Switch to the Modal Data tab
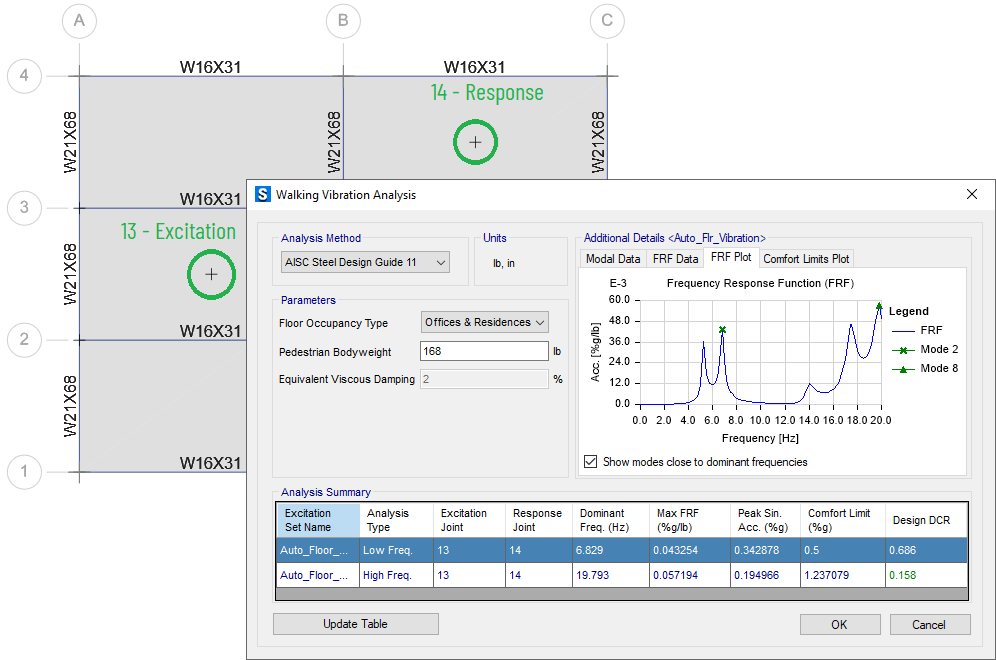Viewport: 996px width, 660px height. (x=613, y=258)
